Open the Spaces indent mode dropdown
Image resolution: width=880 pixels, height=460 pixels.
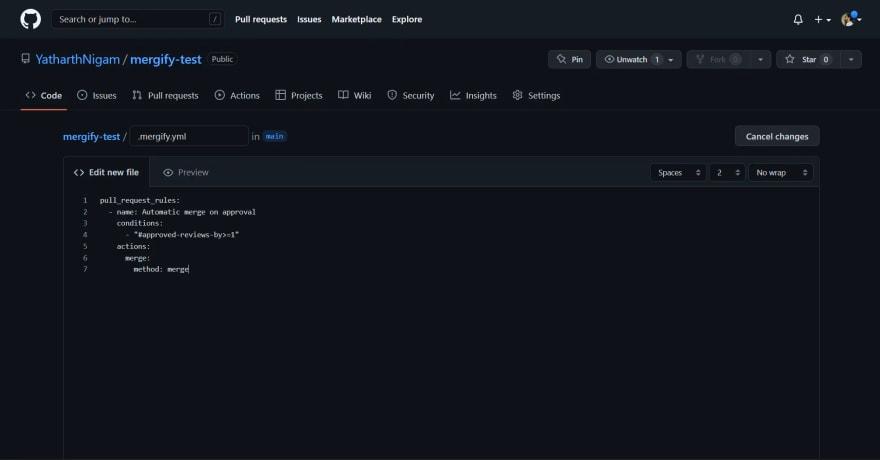coord(679,173)
